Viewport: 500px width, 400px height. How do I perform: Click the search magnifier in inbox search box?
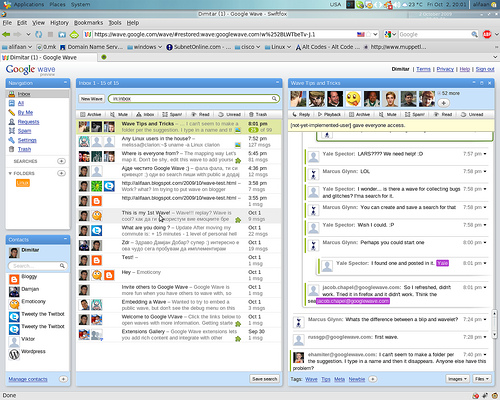coord(274,99)
